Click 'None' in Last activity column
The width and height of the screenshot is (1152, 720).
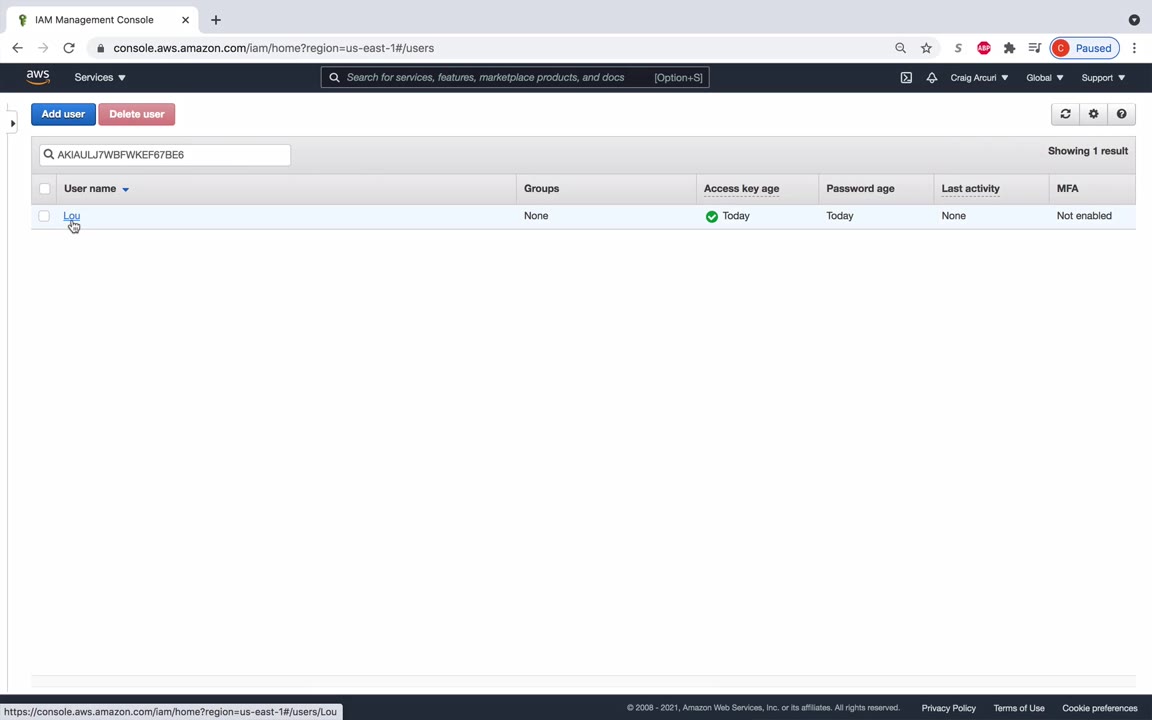[x=954, y=216]
